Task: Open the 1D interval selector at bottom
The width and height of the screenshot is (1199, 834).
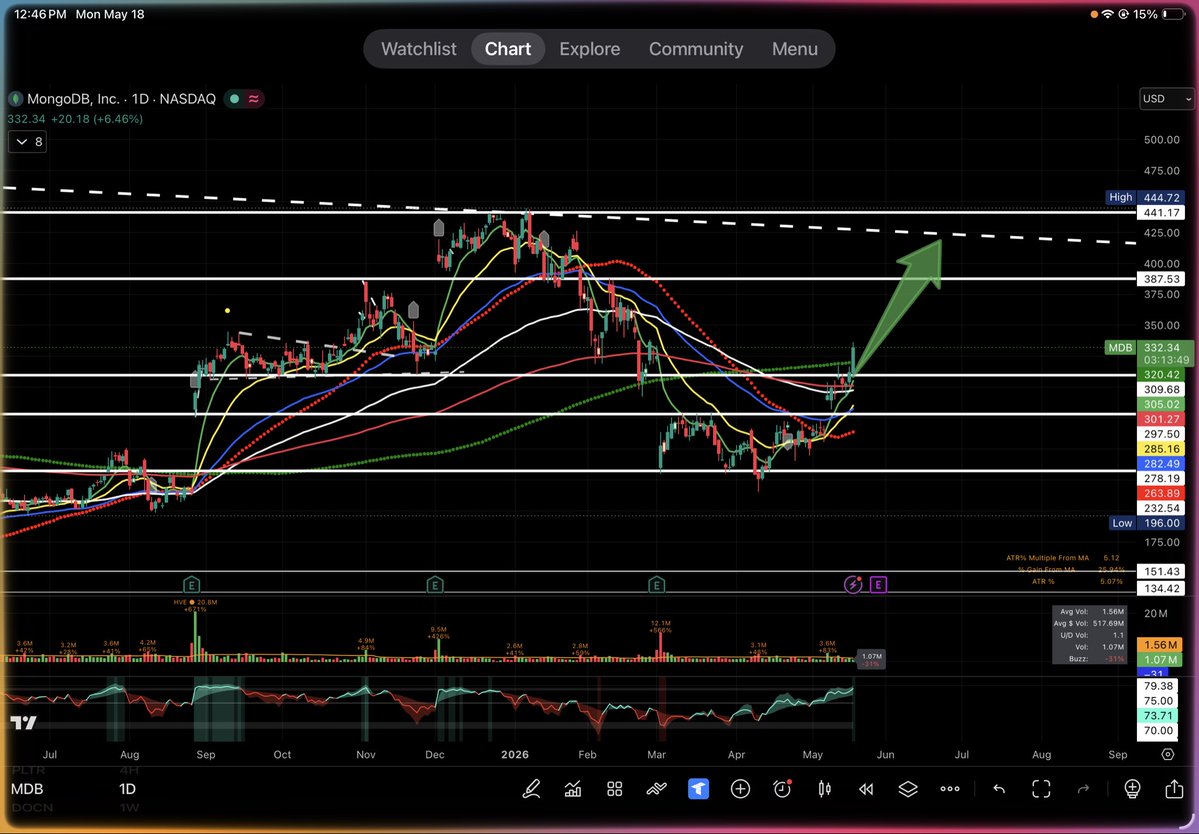Action: [127, 789]
